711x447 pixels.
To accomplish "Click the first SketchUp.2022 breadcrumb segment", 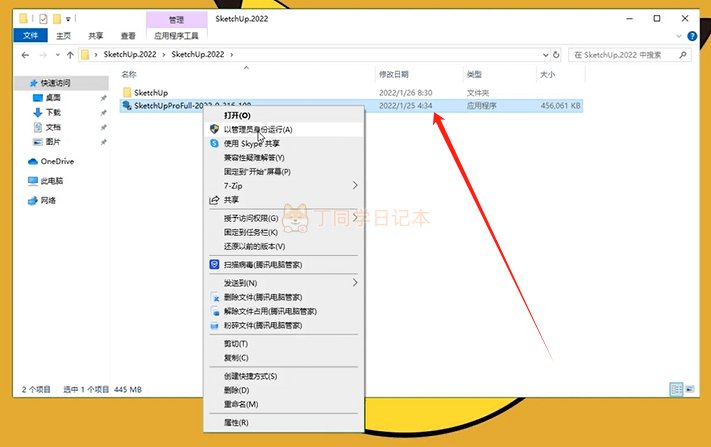I will [x=130, y=54].
